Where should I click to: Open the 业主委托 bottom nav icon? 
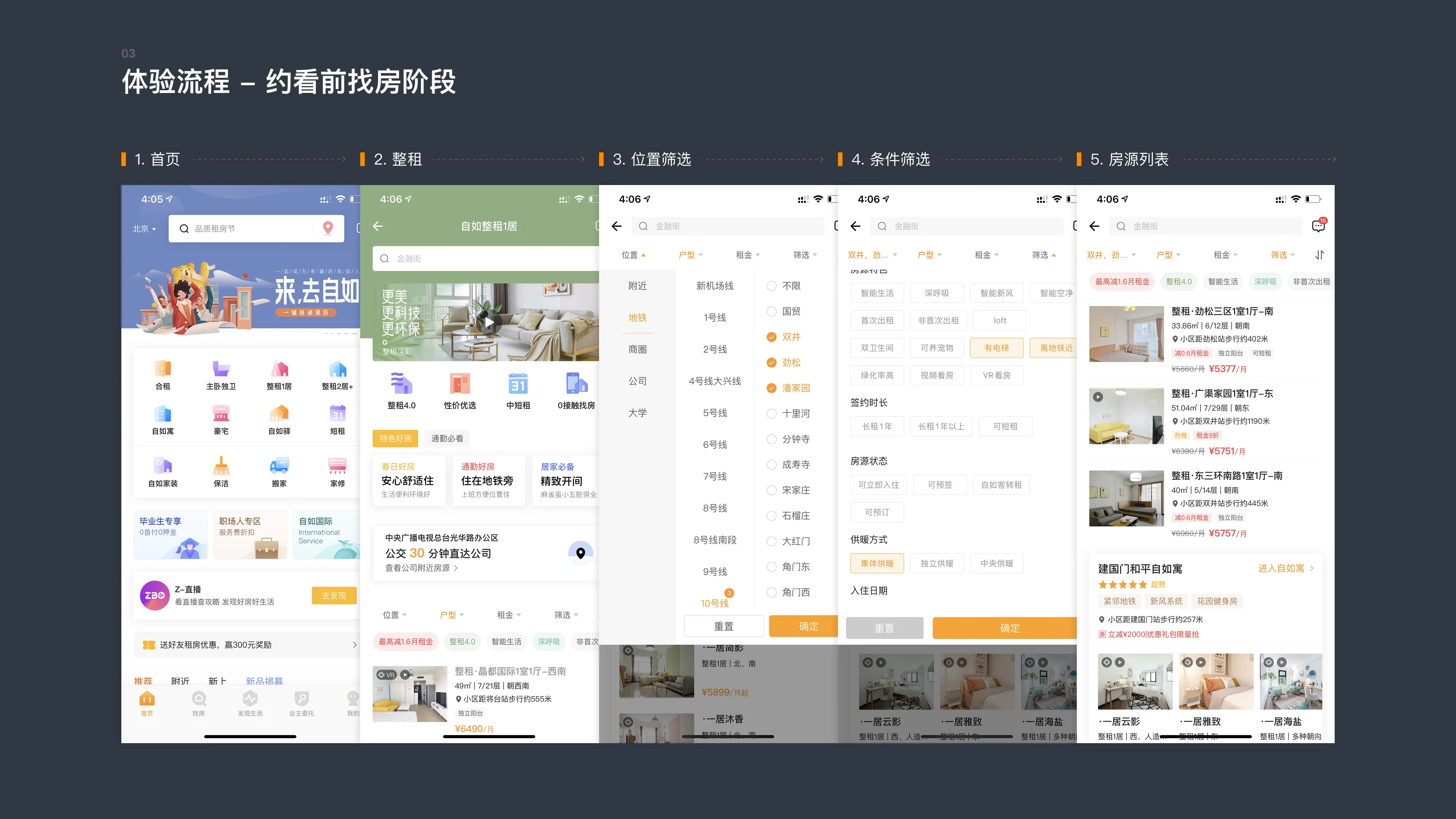coord(302,698)
